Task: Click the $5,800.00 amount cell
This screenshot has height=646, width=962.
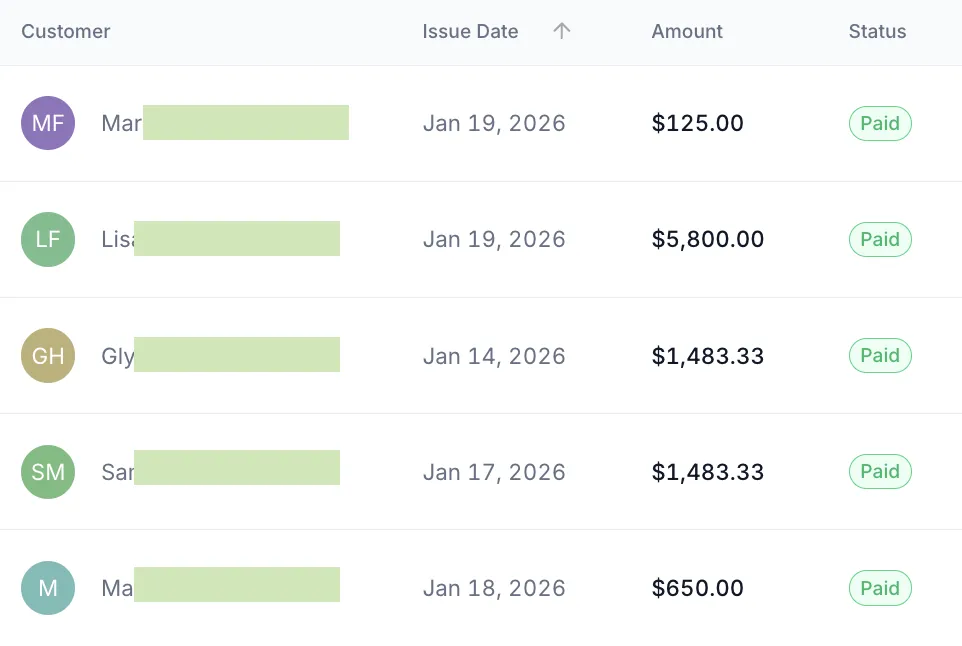Action: click(x=707, y=240)
